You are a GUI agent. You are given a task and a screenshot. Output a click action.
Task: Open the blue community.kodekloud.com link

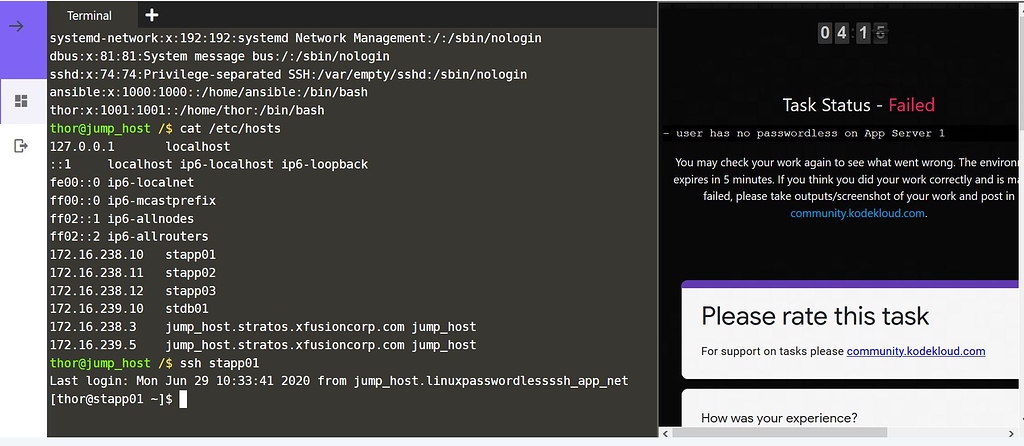[x=858, y=213]
